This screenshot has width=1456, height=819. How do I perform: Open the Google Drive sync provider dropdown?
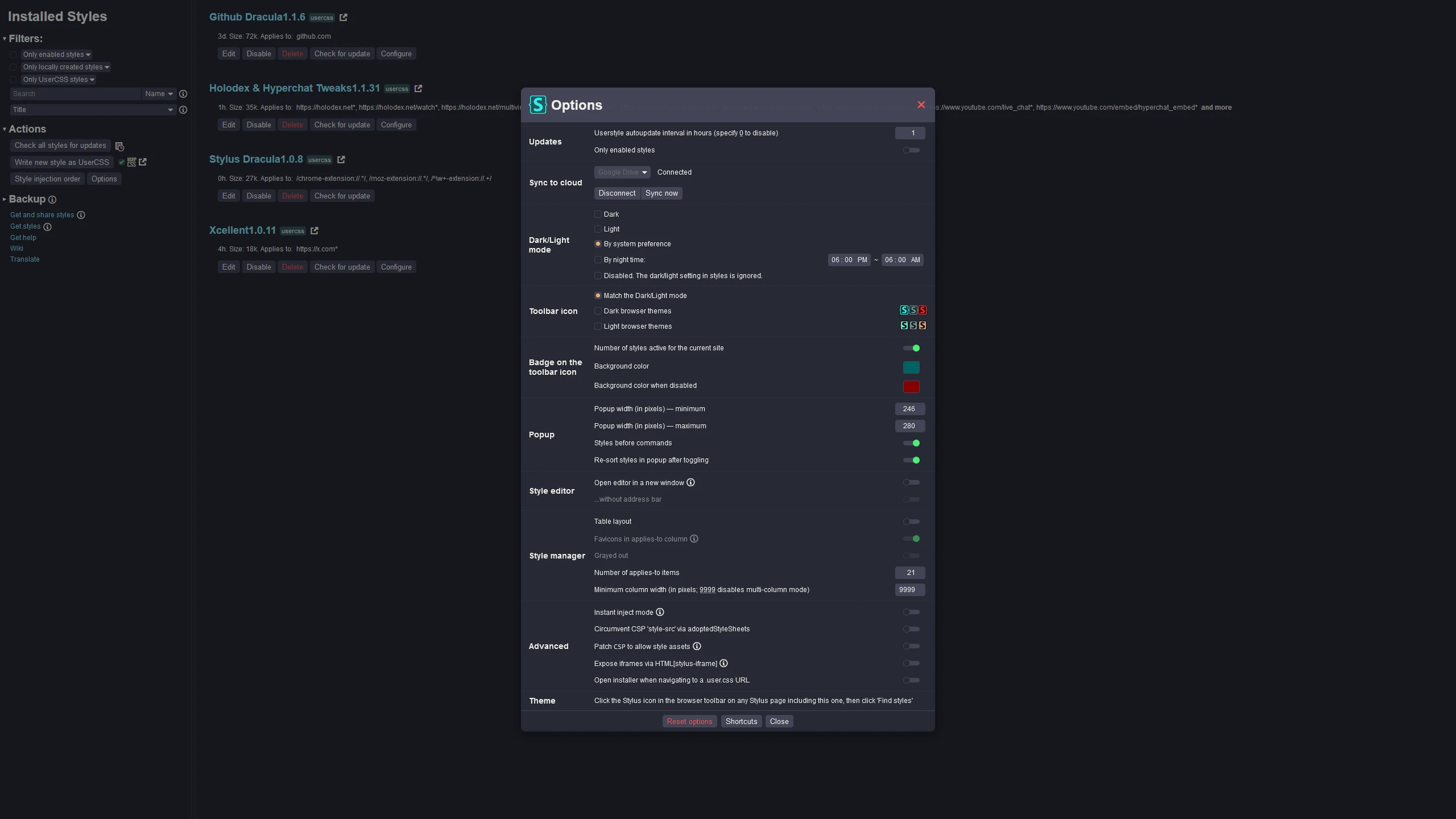(x=622, y=172)
